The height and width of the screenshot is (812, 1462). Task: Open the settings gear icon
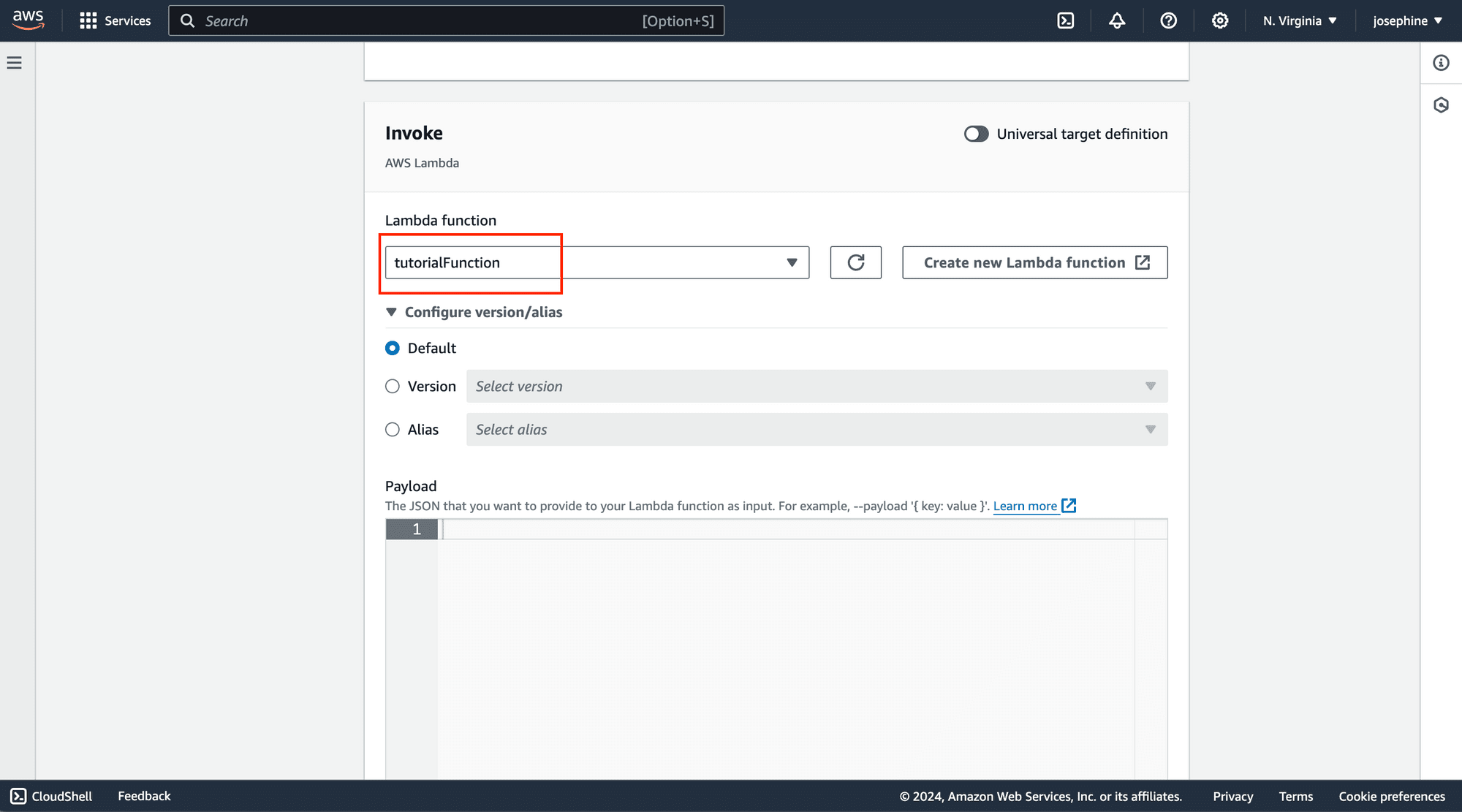[x=1220, y=20]
